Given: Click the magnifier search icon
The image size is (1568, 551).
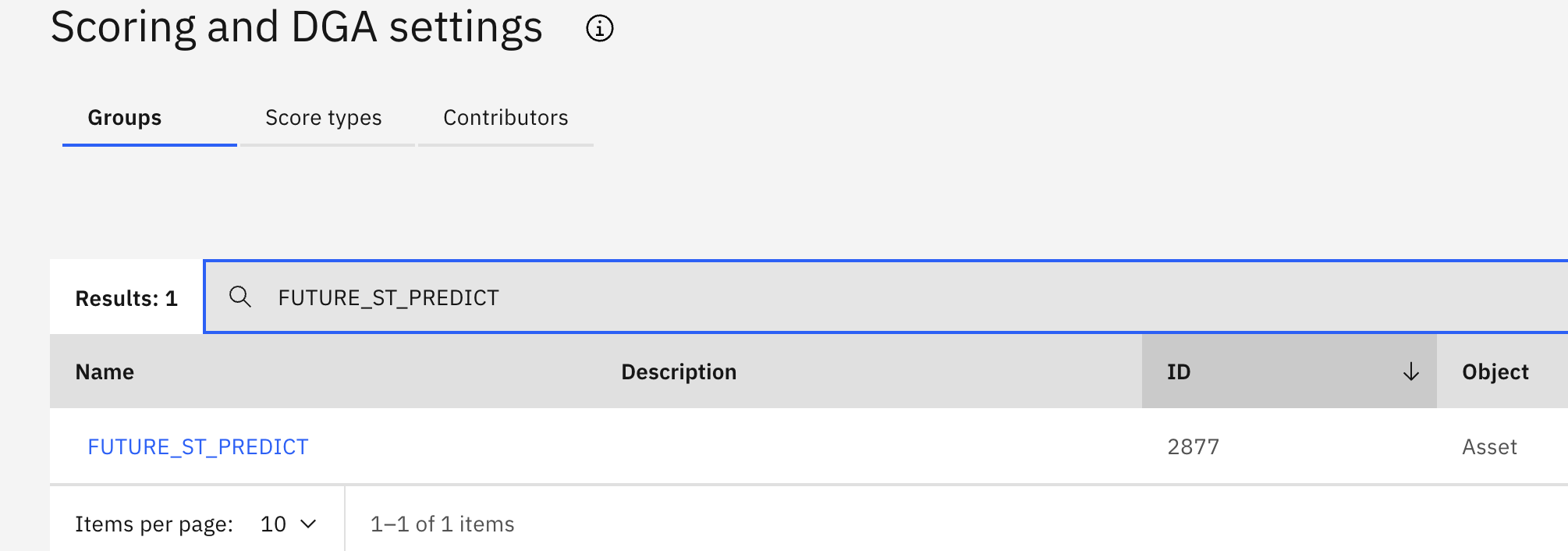Looking at the screenshot, I should pos(240,297).
